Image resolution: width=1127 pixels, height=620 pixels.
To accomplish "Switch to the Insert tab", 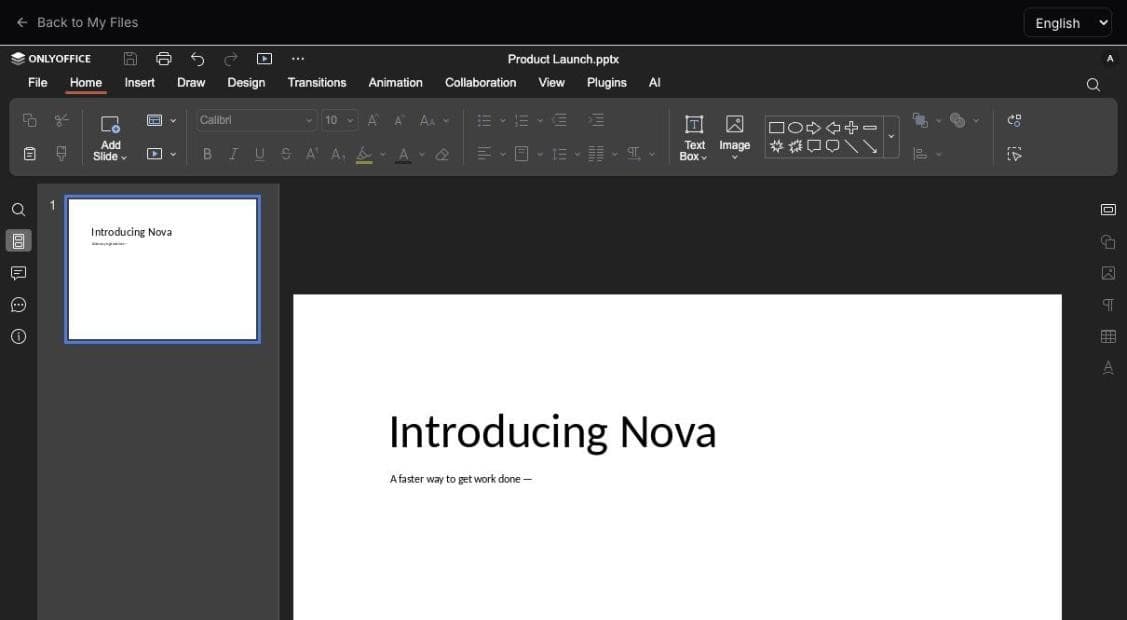I will (139, 83).
